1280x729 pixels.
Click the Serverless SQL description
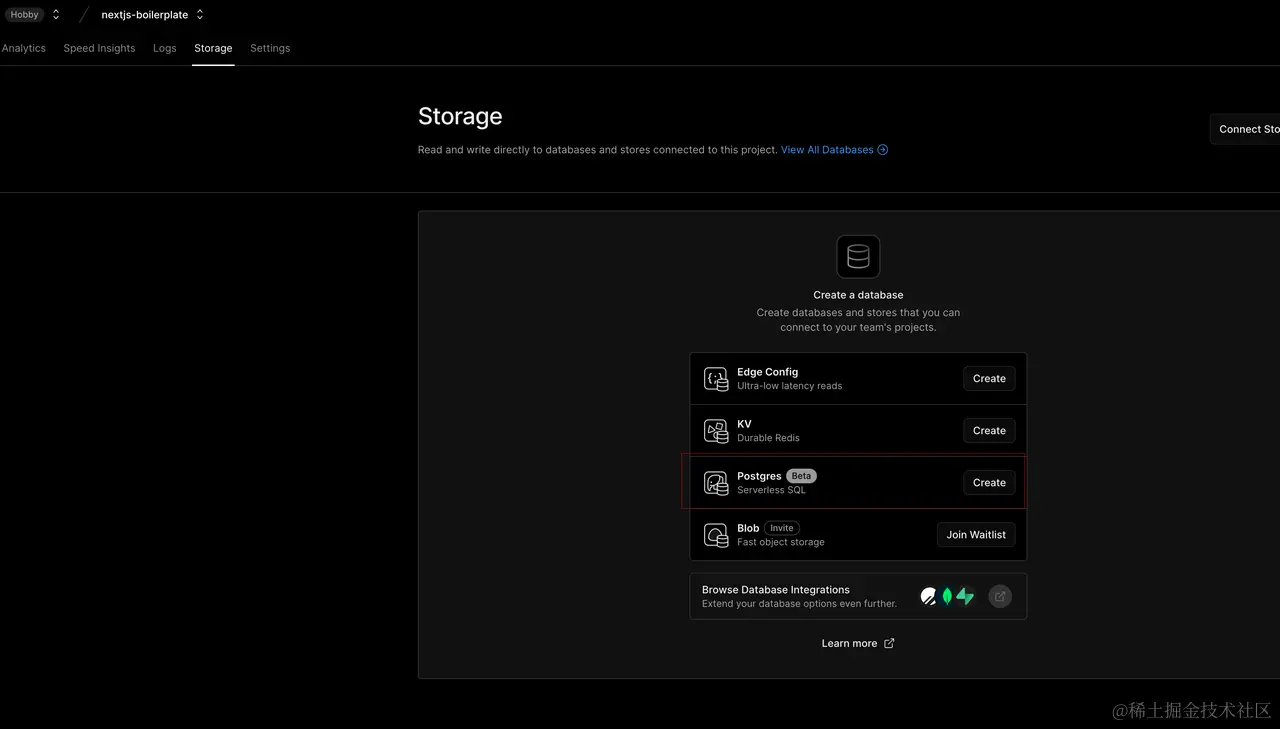pos(771,490)
